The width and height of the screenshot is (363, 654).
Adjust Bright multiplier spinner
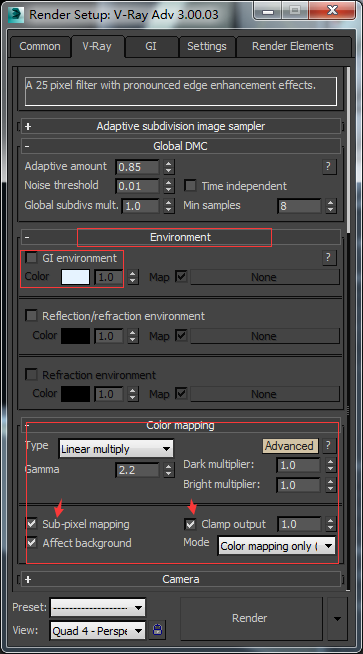pos(330,485)
